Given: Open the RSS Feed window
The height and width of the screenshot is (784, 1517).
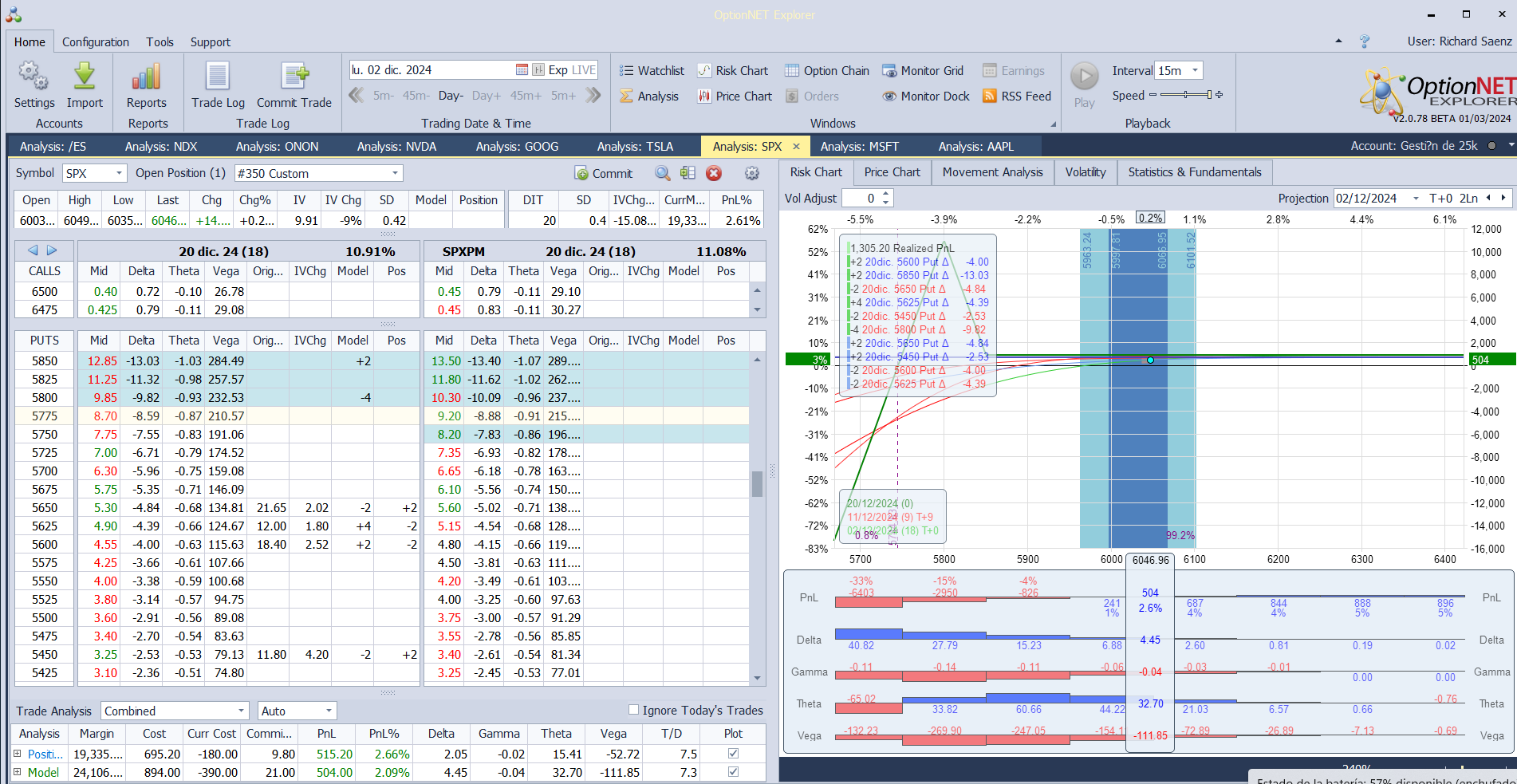Looking at the screenshot, I should pos(1017,97).
